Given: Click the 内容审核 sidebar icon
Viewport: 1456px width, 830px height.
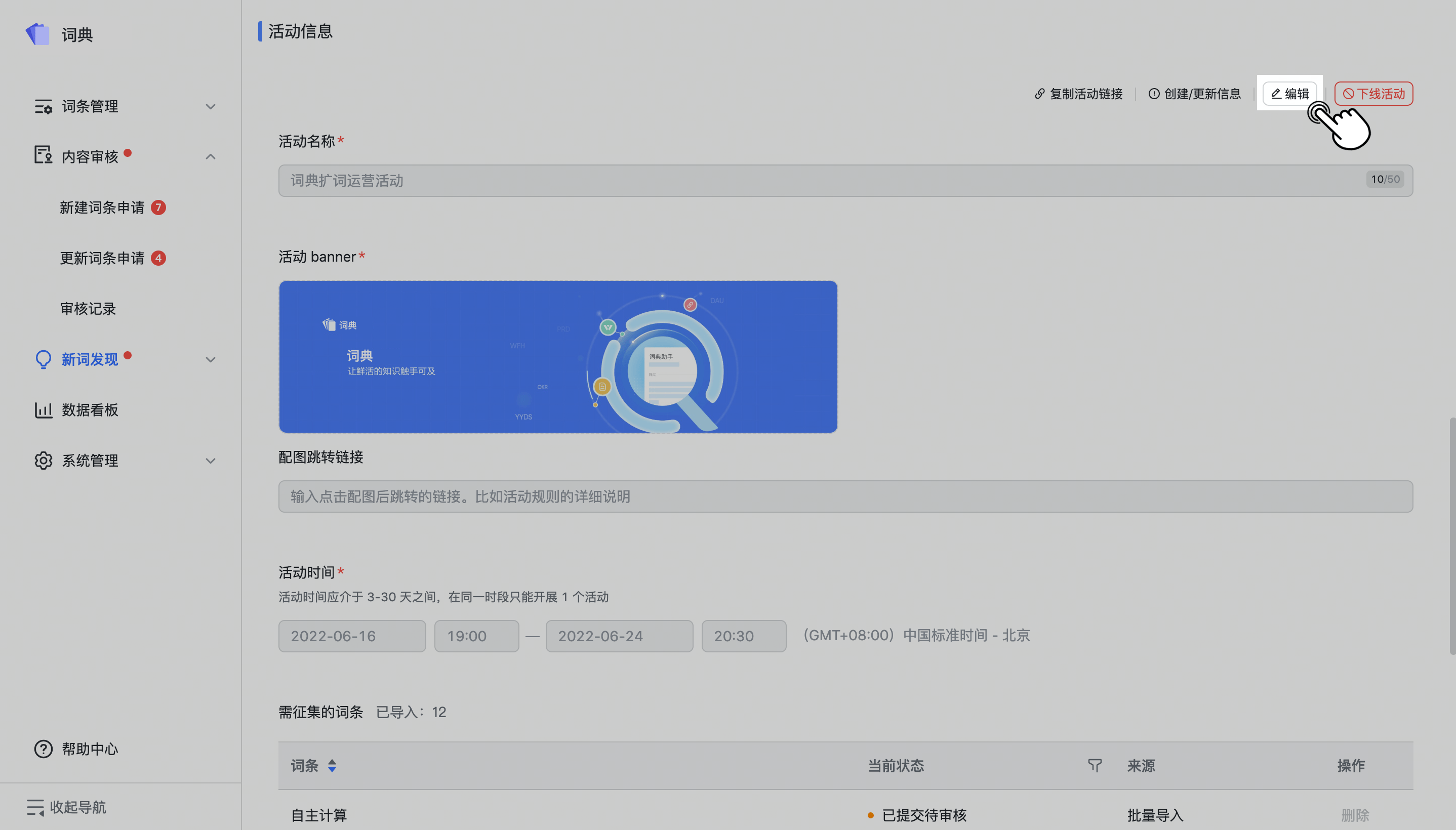Looking at the screenshot, I should [x=44, y=155].
